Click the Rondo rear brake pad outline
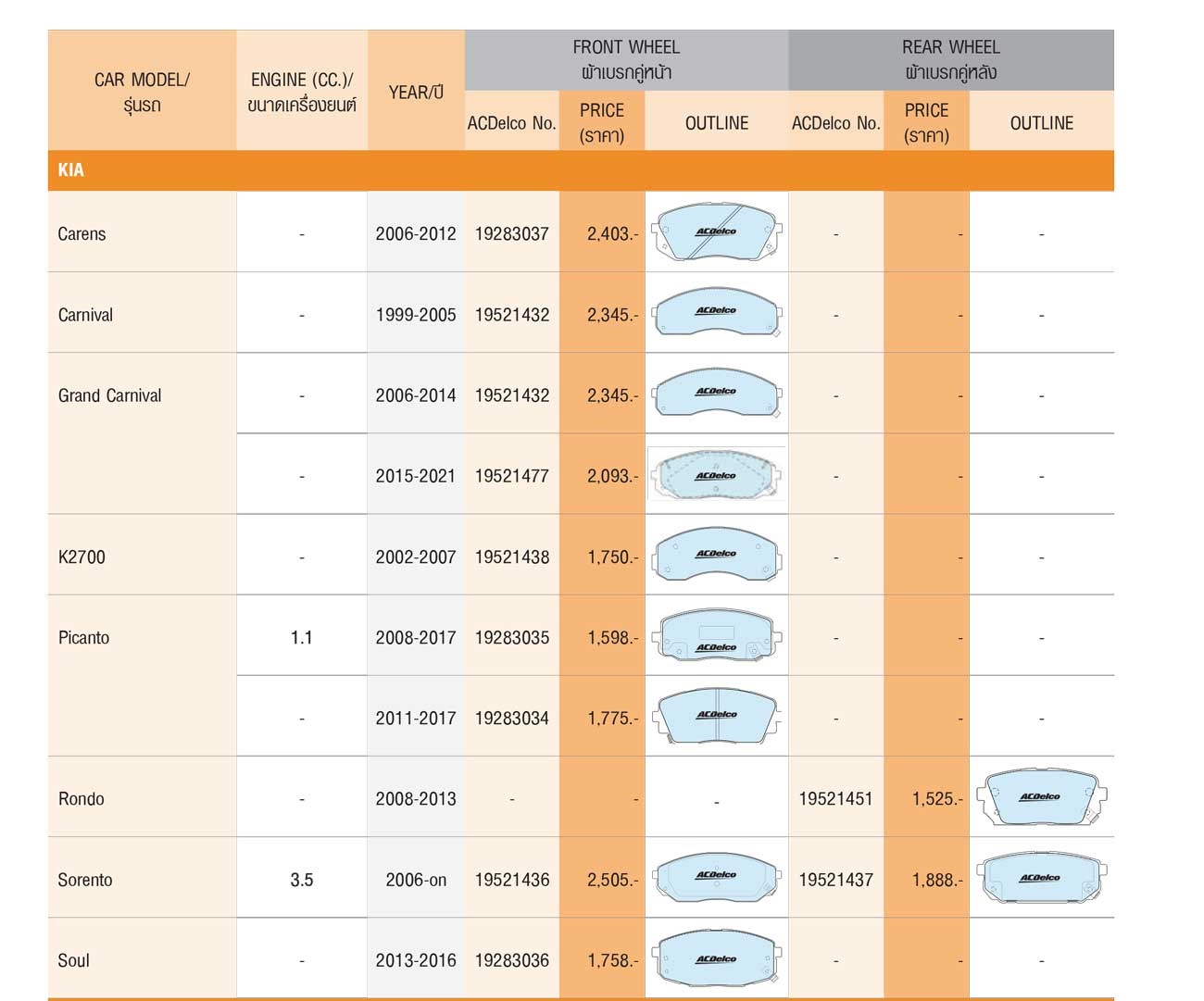Viewport: 1204px width, 1001px height. pos(1041,797)
